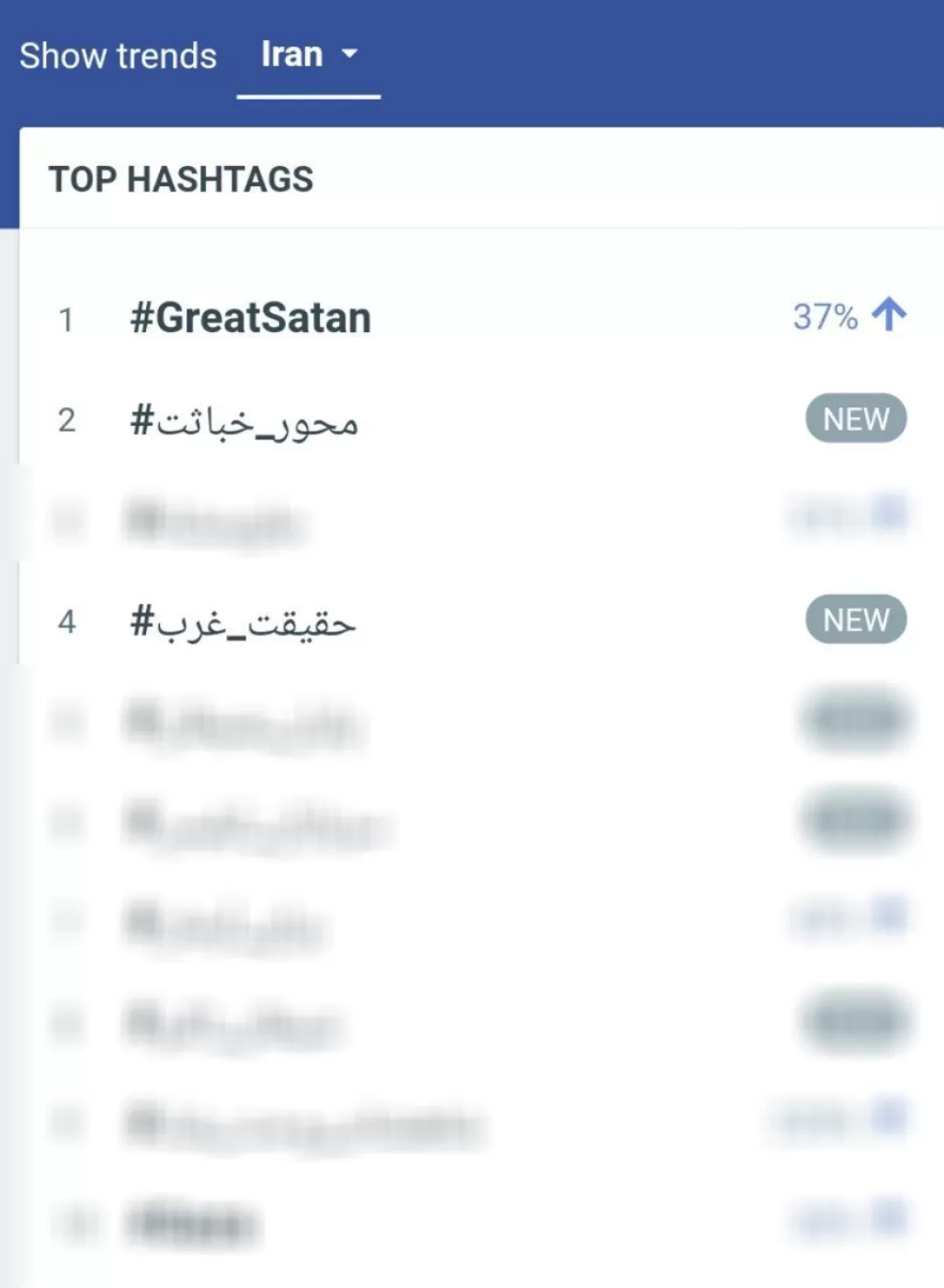This screenshot has height=1288, width=944.
Task: Click rank number 4
Action: [x=66, y=621]
